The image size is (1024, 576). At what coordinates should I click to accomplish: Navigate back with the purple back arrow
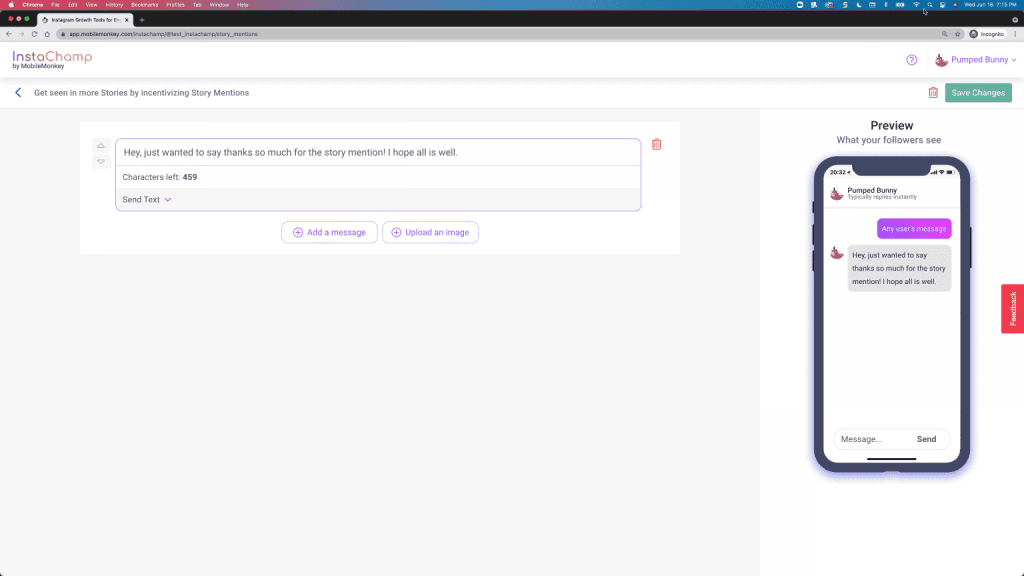click(18, 92)
